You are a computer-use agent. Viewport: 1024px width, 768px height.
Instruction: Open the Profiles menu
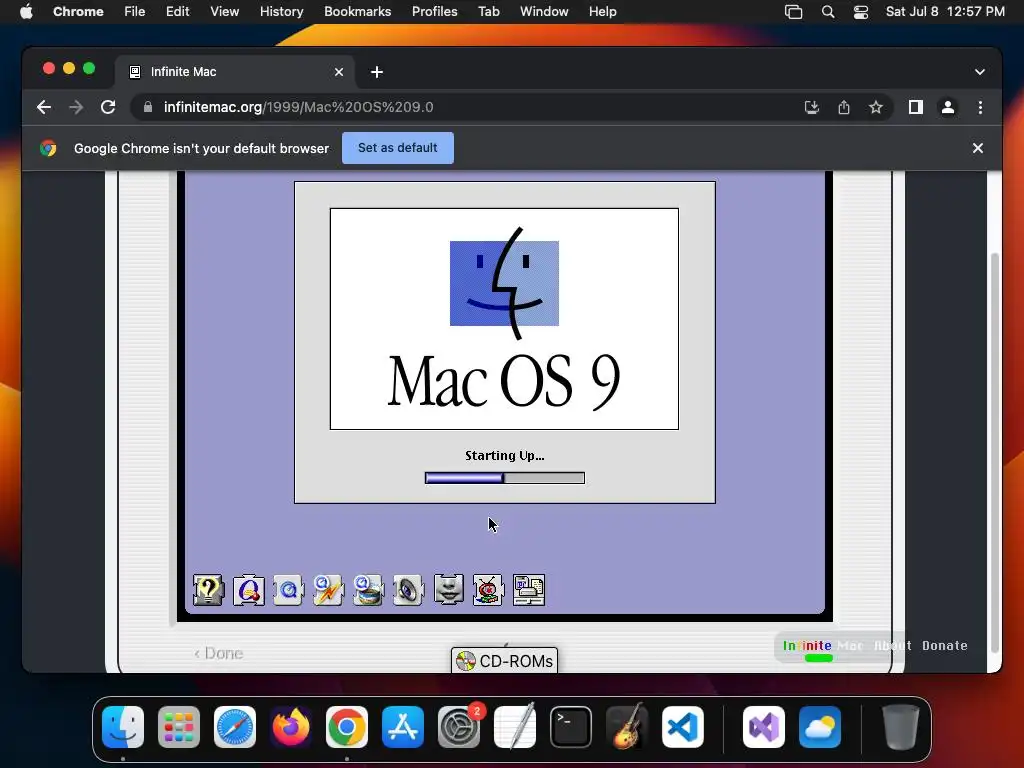tap(434, 12)
